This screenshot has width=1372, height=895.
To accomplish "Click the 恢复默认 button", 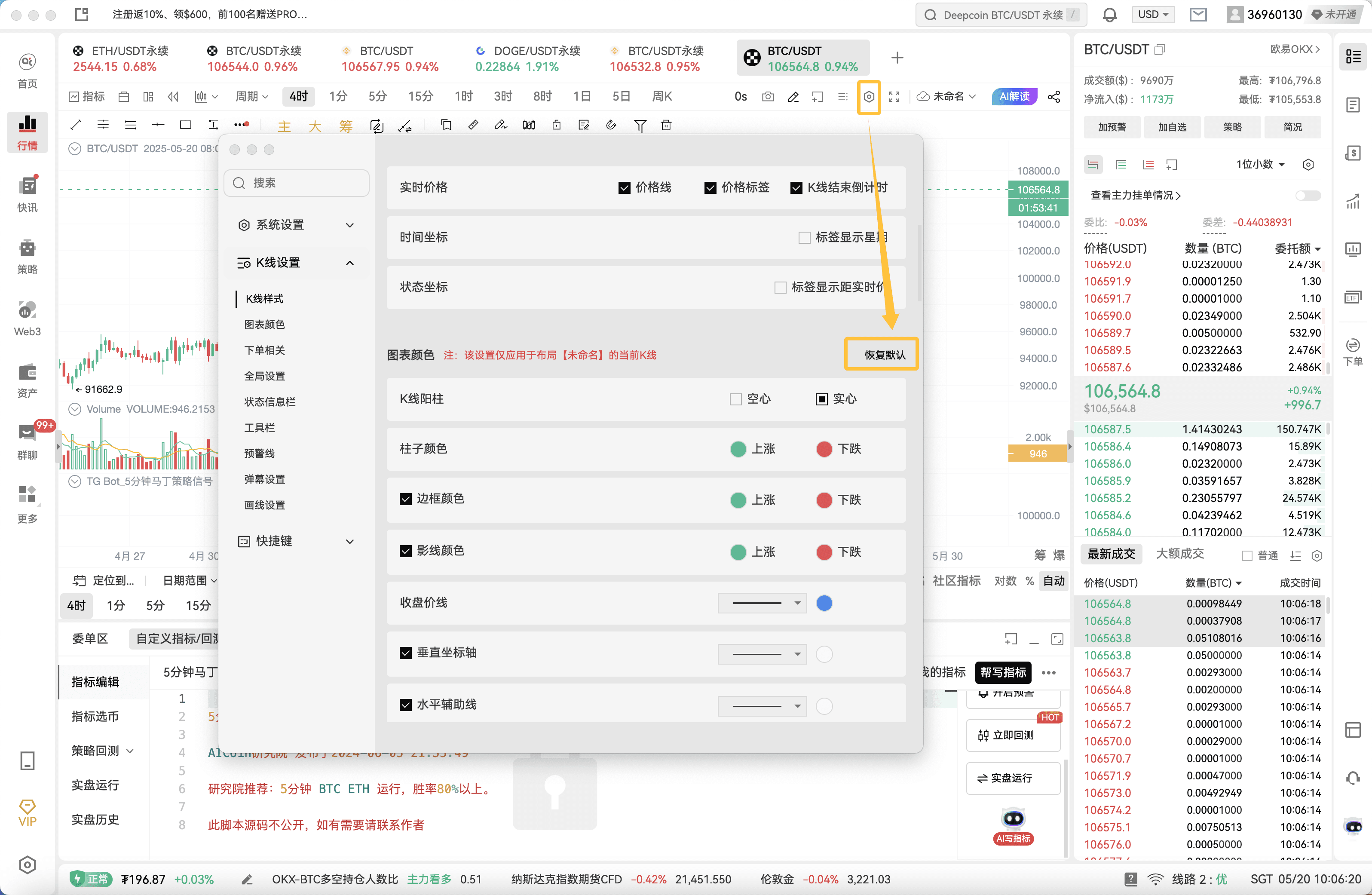I will click(885, 355).
